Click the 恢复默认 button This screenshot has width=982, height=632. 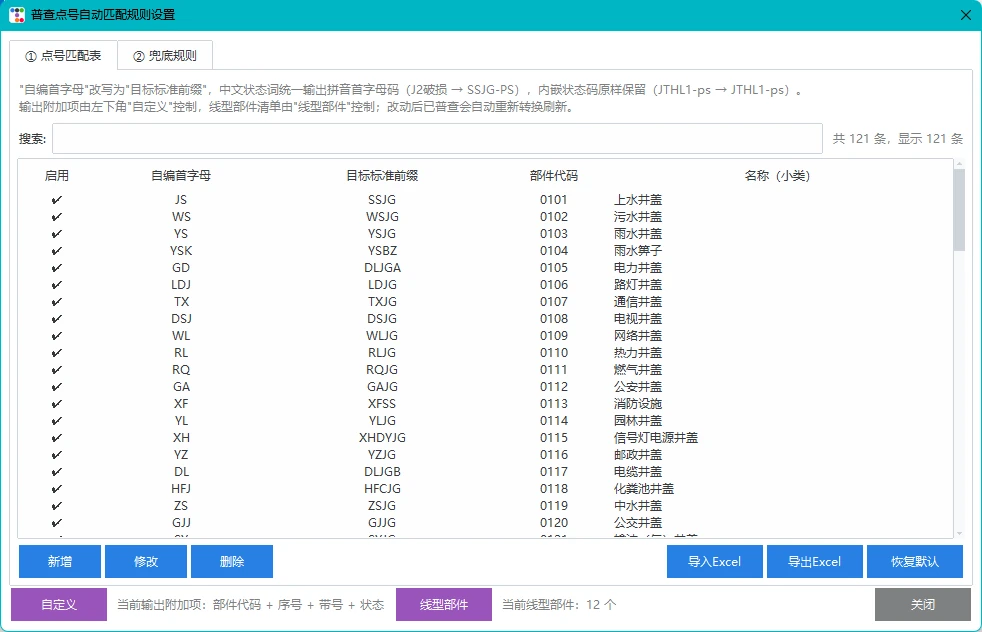[915, 561]
